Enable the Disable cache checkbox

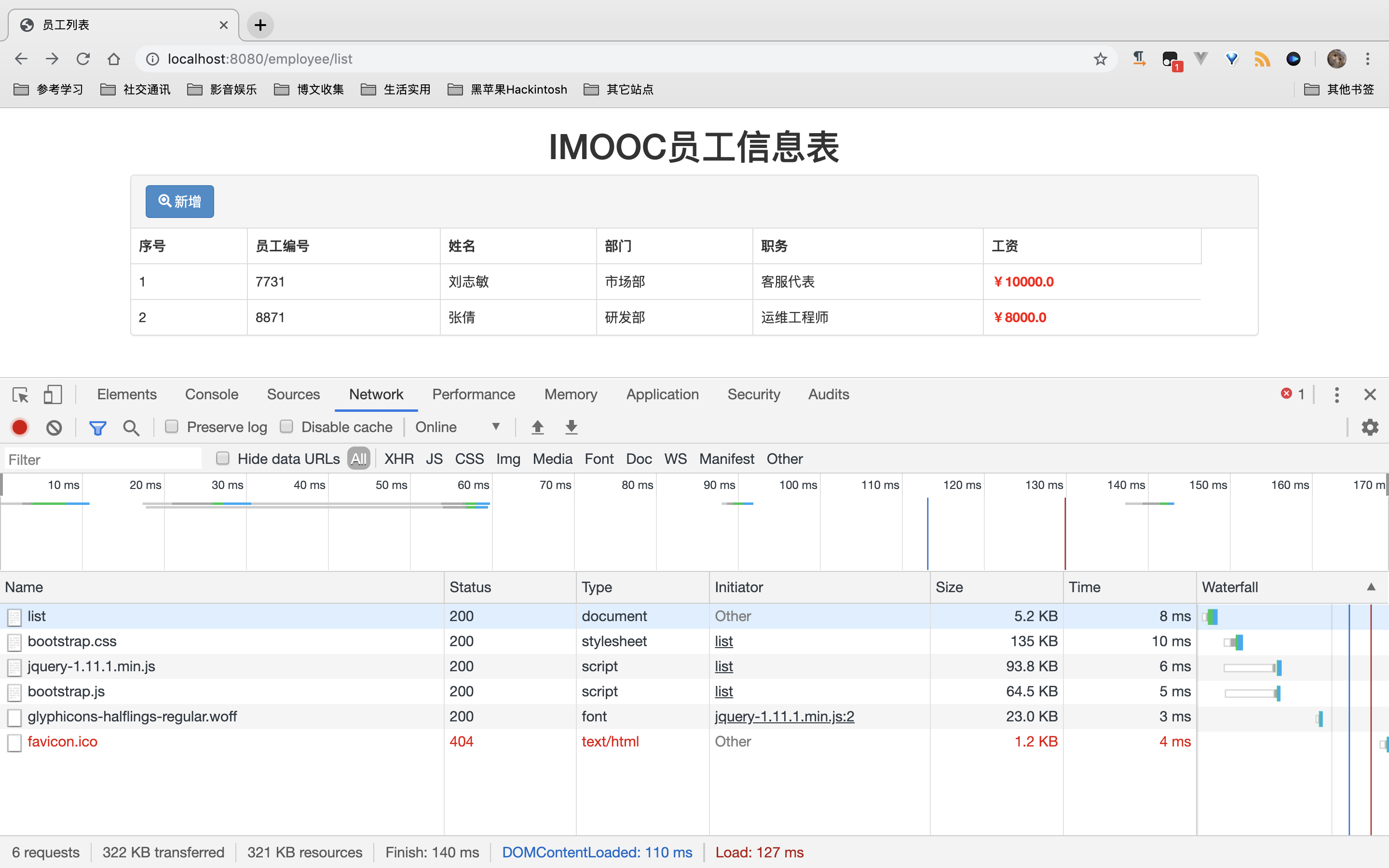(286, 427)
